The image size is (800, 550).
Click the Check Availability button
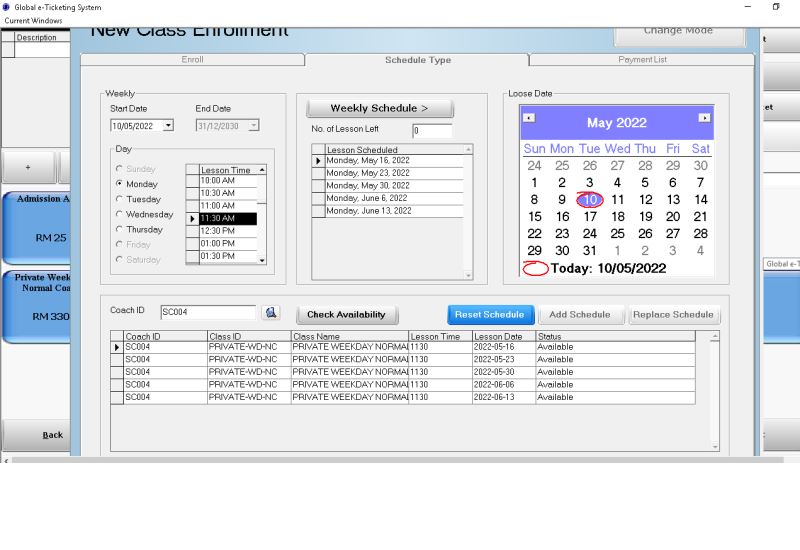coord(346,315)
